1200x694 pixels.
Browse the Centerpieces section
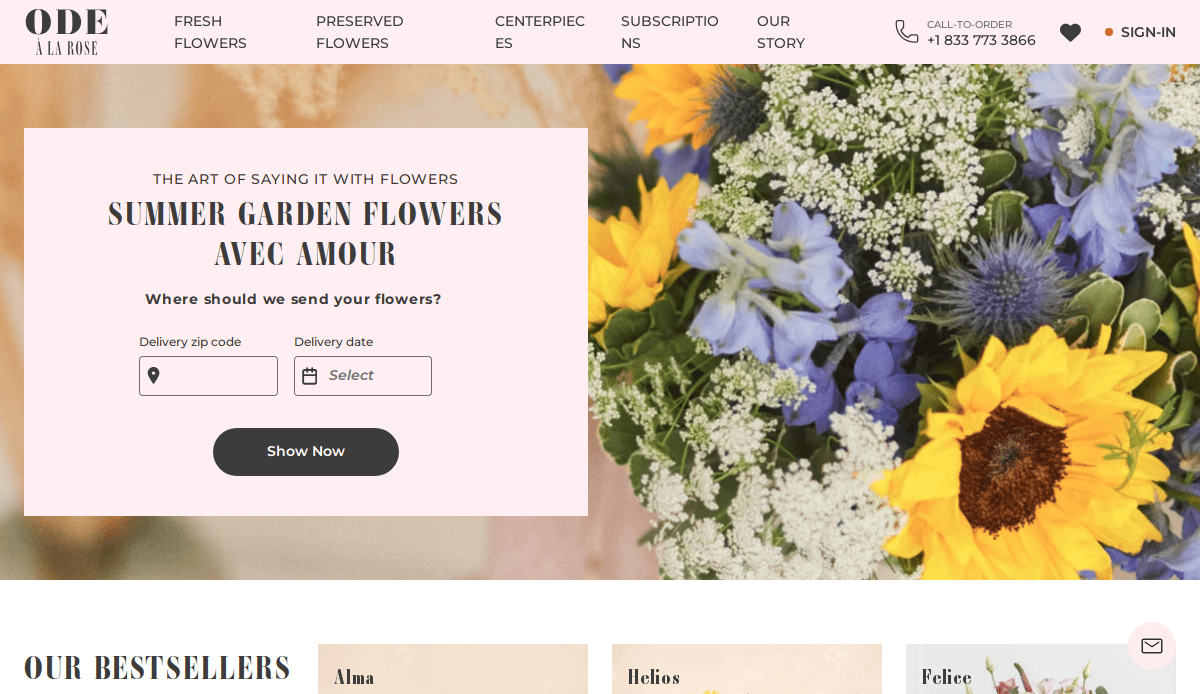point(540,32)
